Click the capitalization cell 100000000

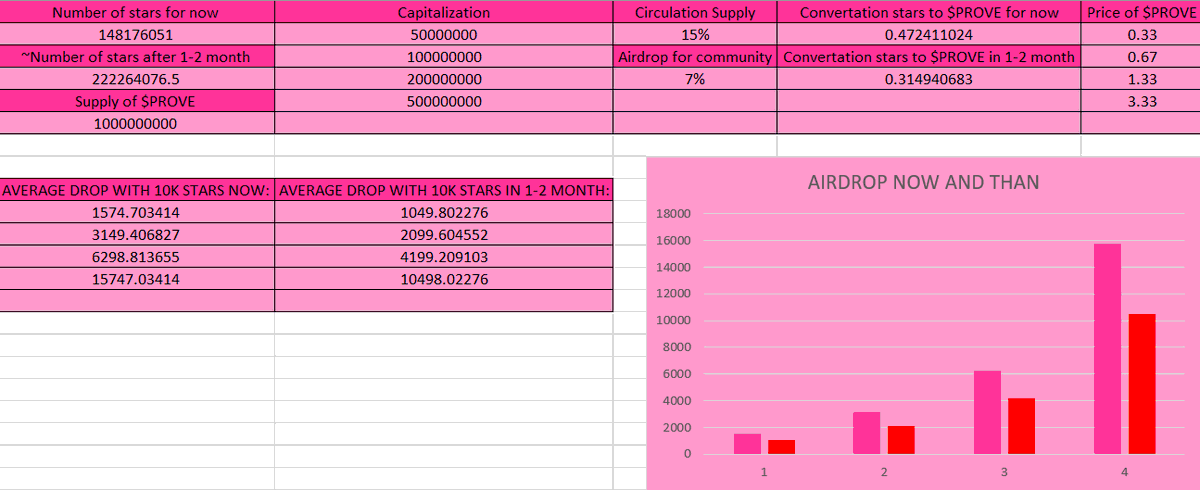point(444,57)
